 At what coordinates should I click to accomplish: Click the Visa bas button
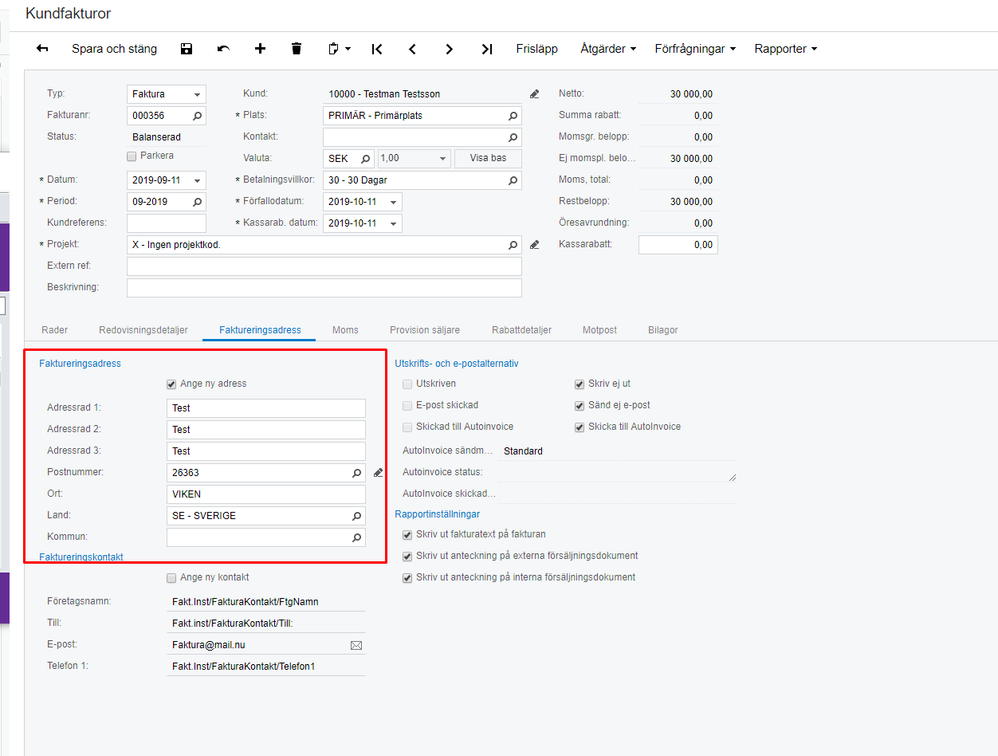tap(488, 158)
